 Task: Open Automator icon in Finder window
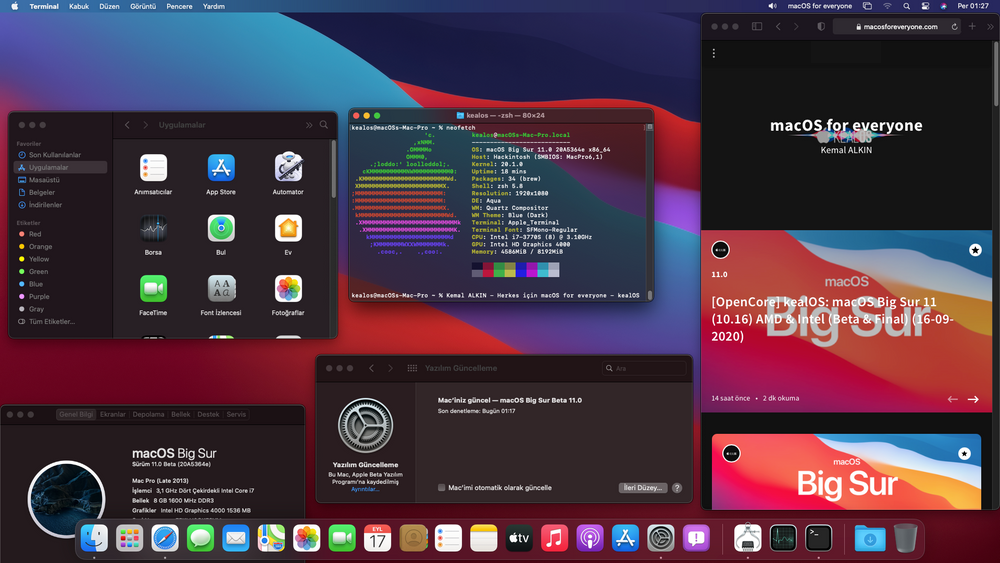pos(288,167)
